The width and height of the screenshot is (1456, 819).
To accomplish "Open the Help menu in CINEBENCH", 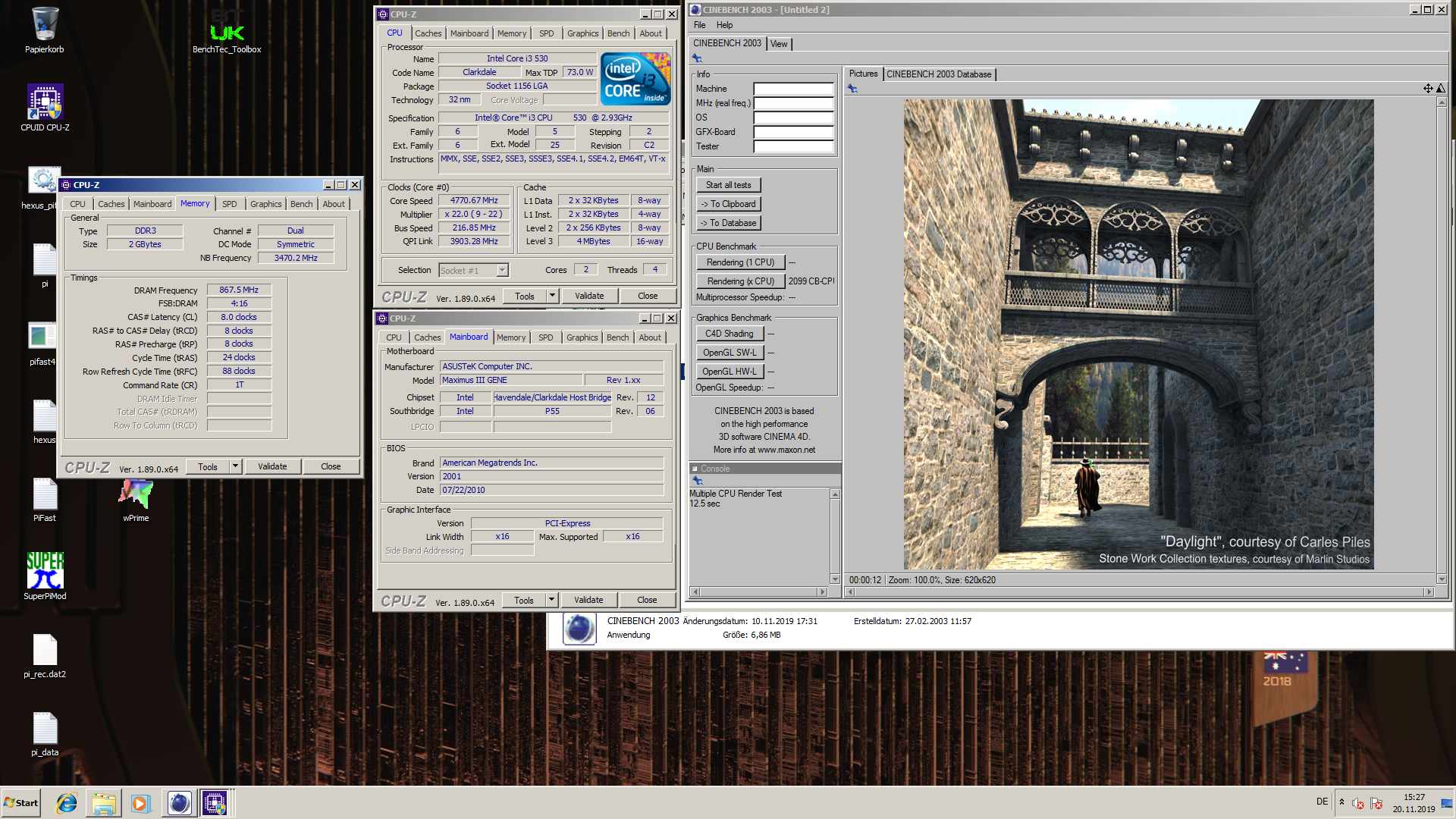I will [x=724, y=25].
